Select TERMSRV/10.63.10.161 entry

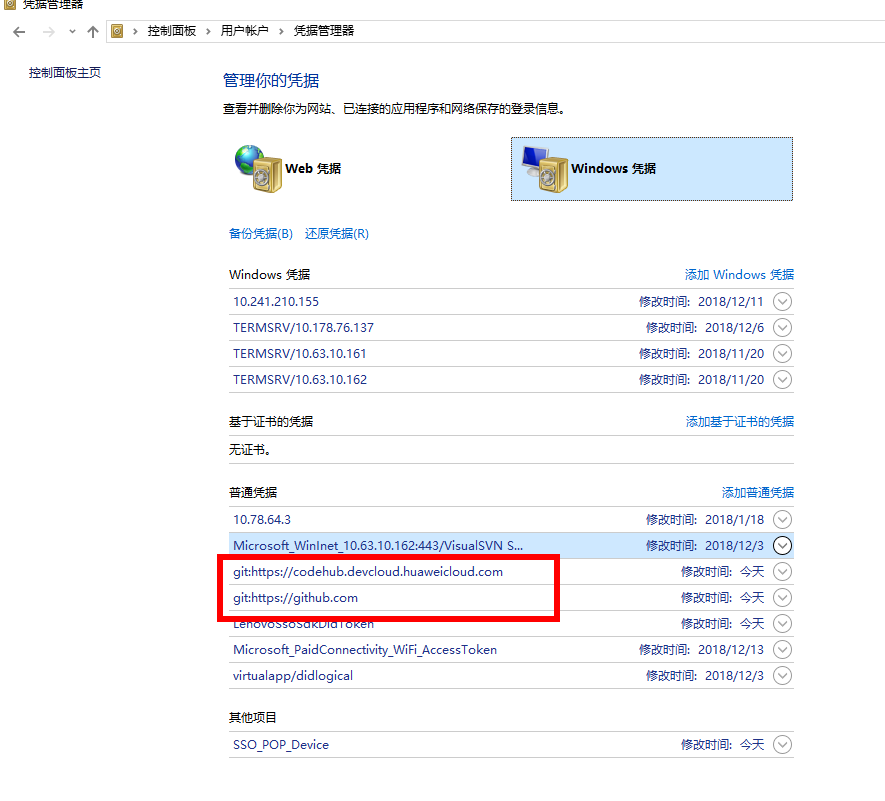point(511,354)
